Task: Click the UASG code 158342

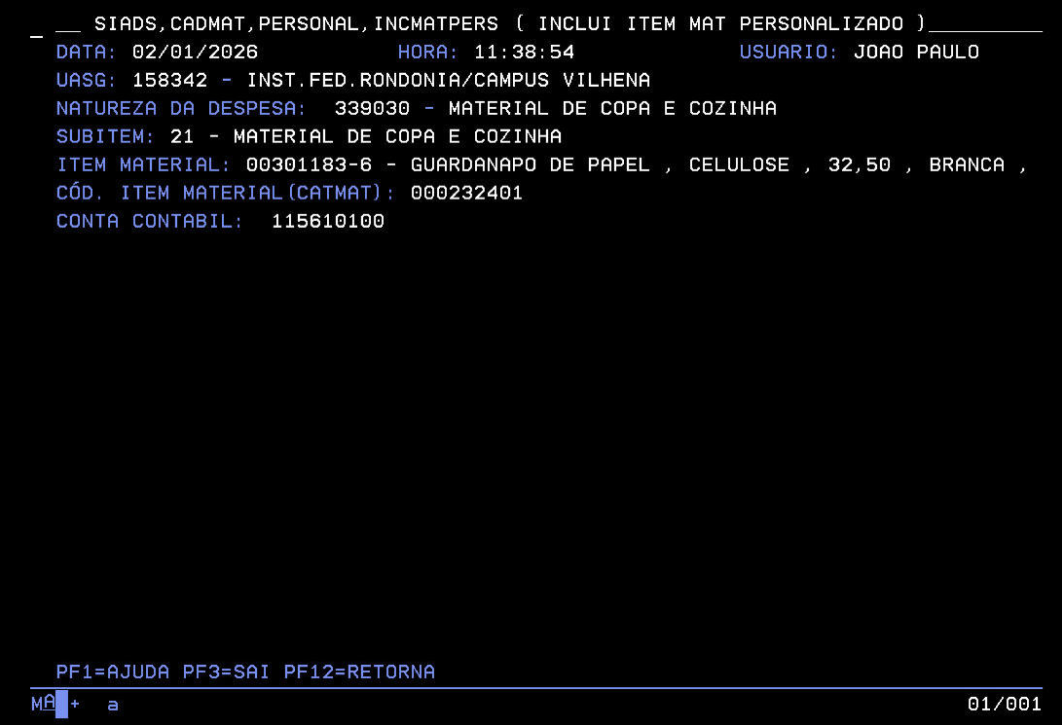Action: pyautogui.click(x=170, y=80)
